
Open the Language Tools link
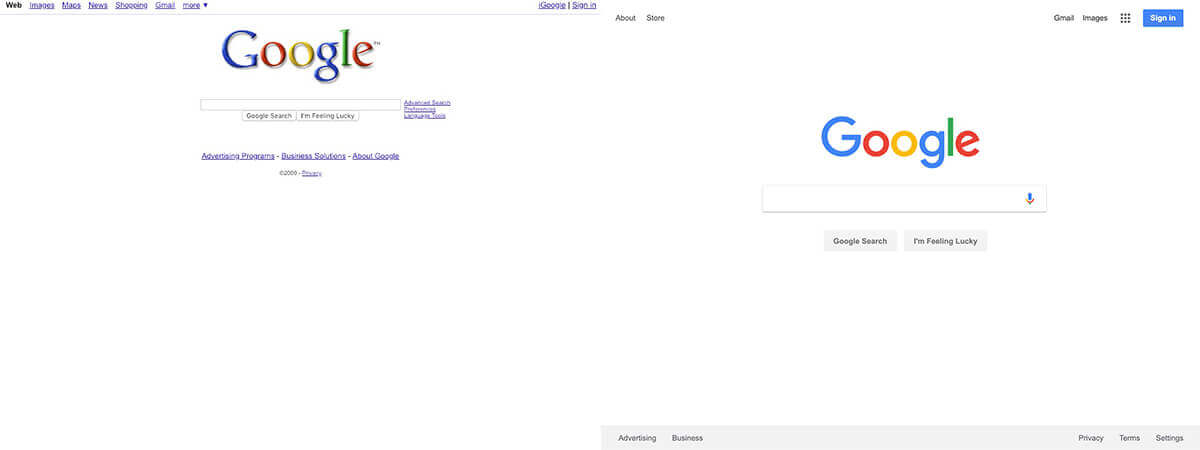[425, 116]
